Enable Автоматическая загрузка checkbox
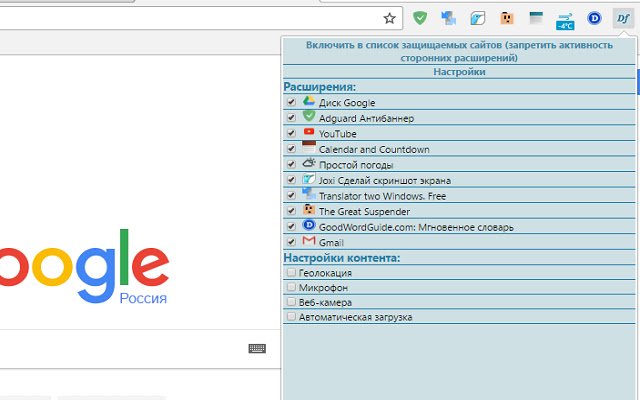 coord(291,316)
